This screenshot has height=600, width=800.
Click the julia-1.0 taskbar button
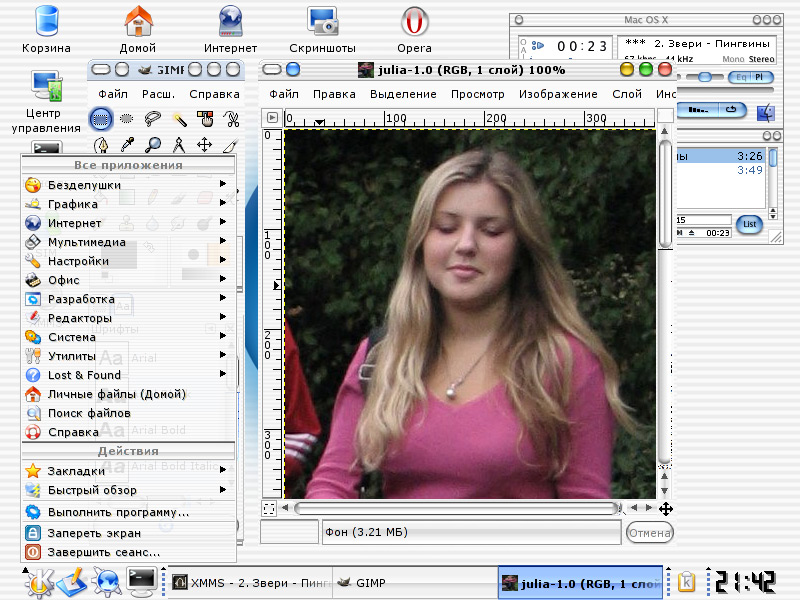point(581,583)
